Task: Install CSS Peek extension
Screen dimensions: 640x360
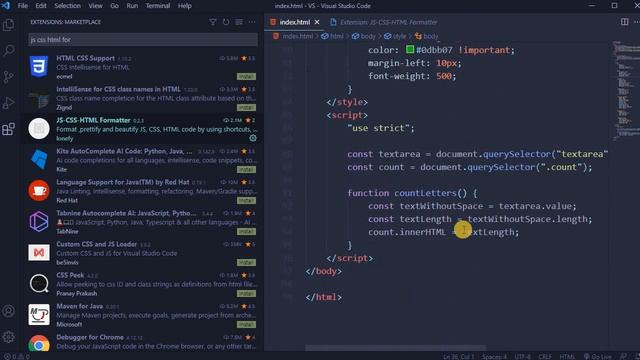Action: click(x=247, y=294)
